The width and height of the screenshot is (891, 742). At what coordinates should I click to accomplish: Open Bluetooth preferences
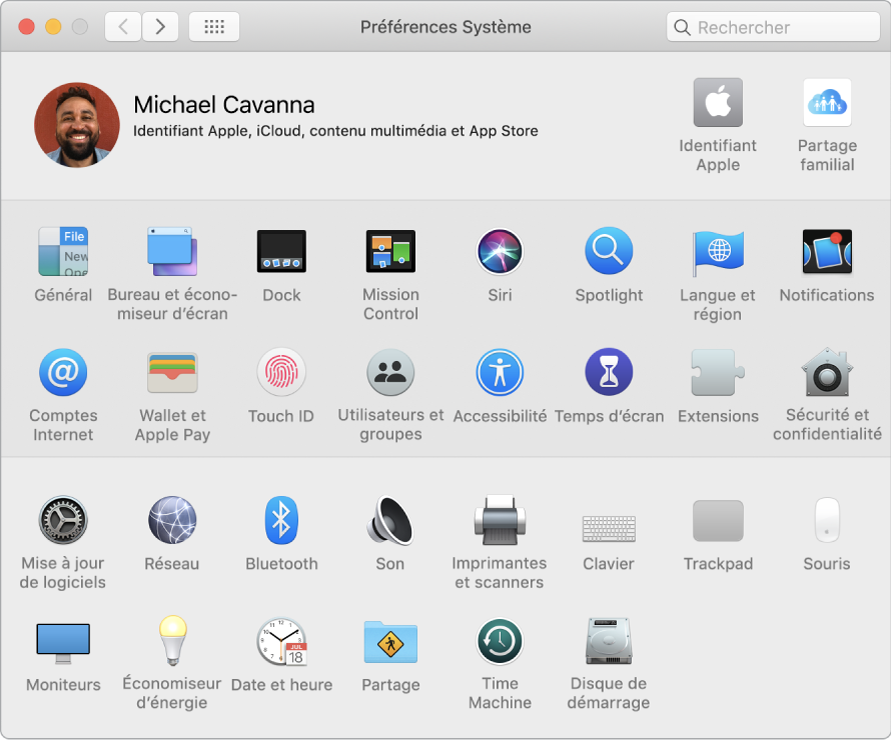pyautogui.click(x=281, y=521)
